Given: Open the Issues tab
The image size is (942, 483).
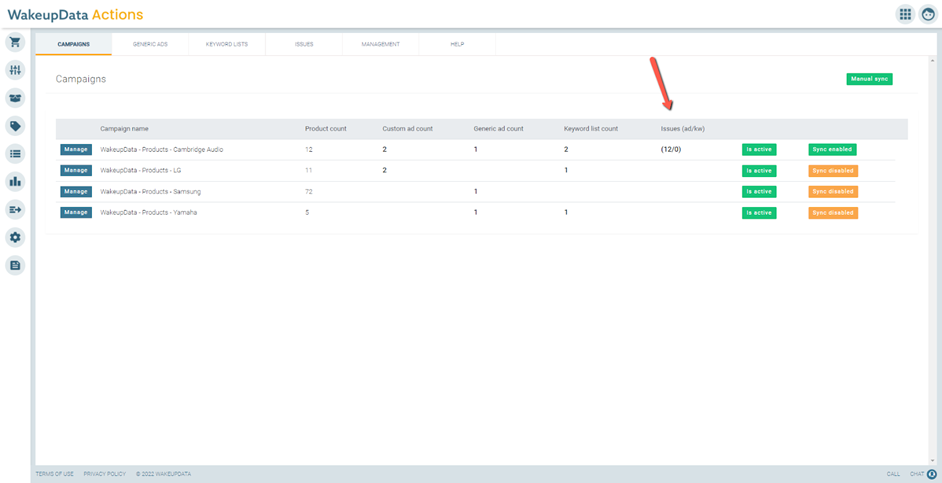Looking at the screenshot, I should tap(304, 44).
